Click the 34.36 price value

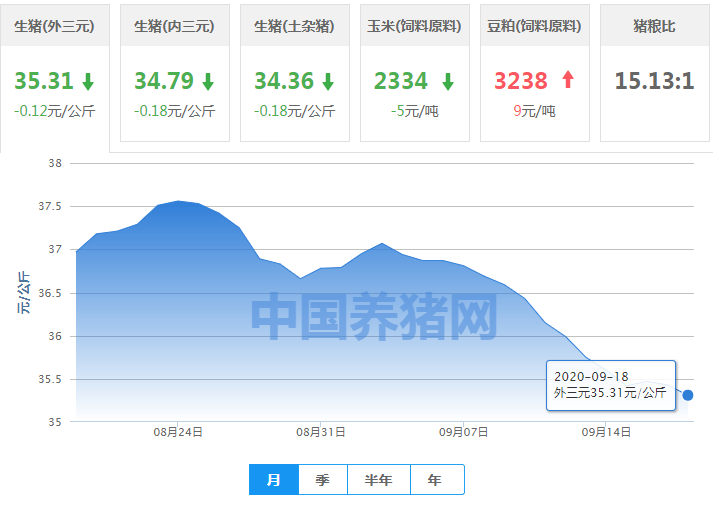coord(284,81)
